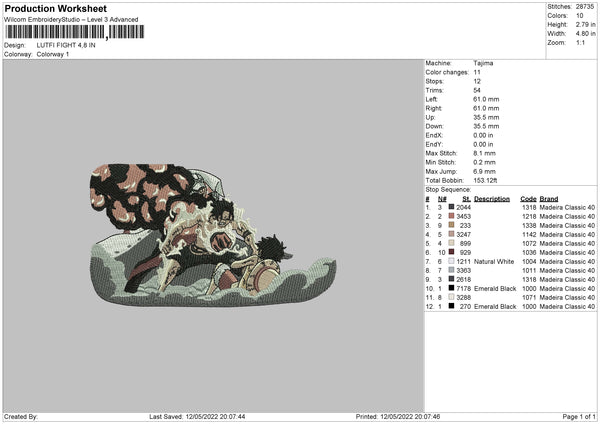Click the color swatch for stop 9 (2618 stitches)
This screenshot has height=424, width=600.
(452, 279)
